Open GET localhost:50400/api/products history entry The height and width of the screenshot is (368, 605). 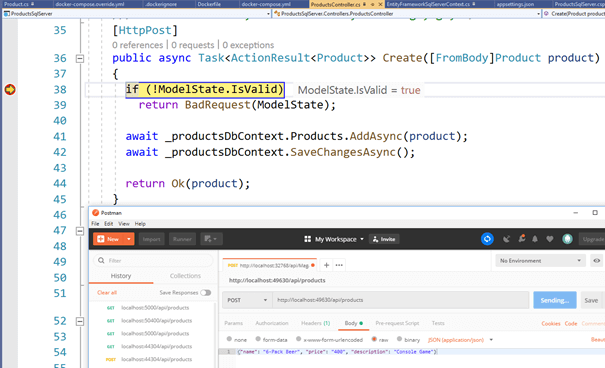tap(152, 321)
